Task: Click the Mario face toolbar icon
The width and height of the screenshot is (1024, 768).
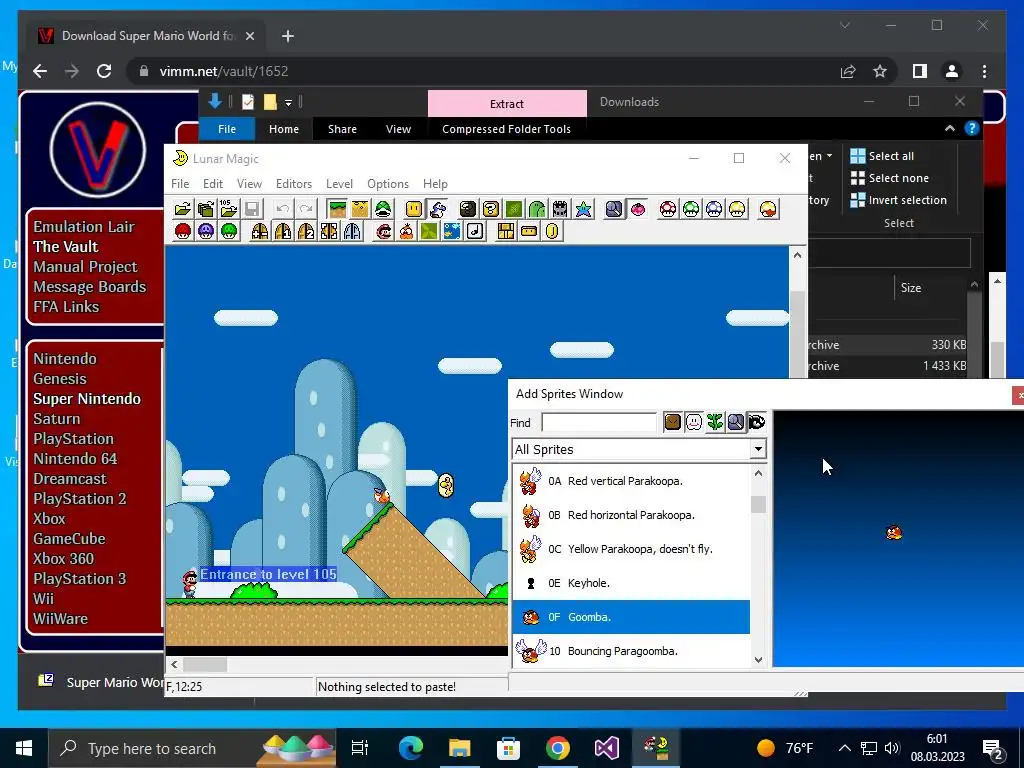Action: click(383, 231)
